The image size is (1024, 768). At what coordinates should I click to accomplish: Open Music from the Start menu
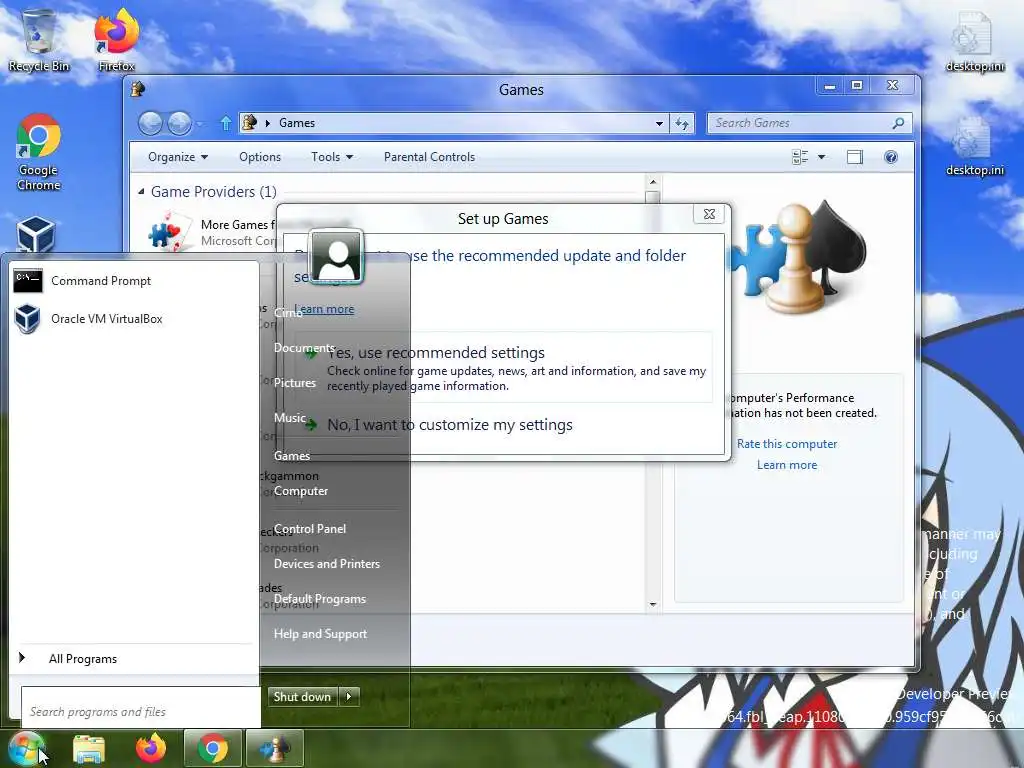click(289, 418)
